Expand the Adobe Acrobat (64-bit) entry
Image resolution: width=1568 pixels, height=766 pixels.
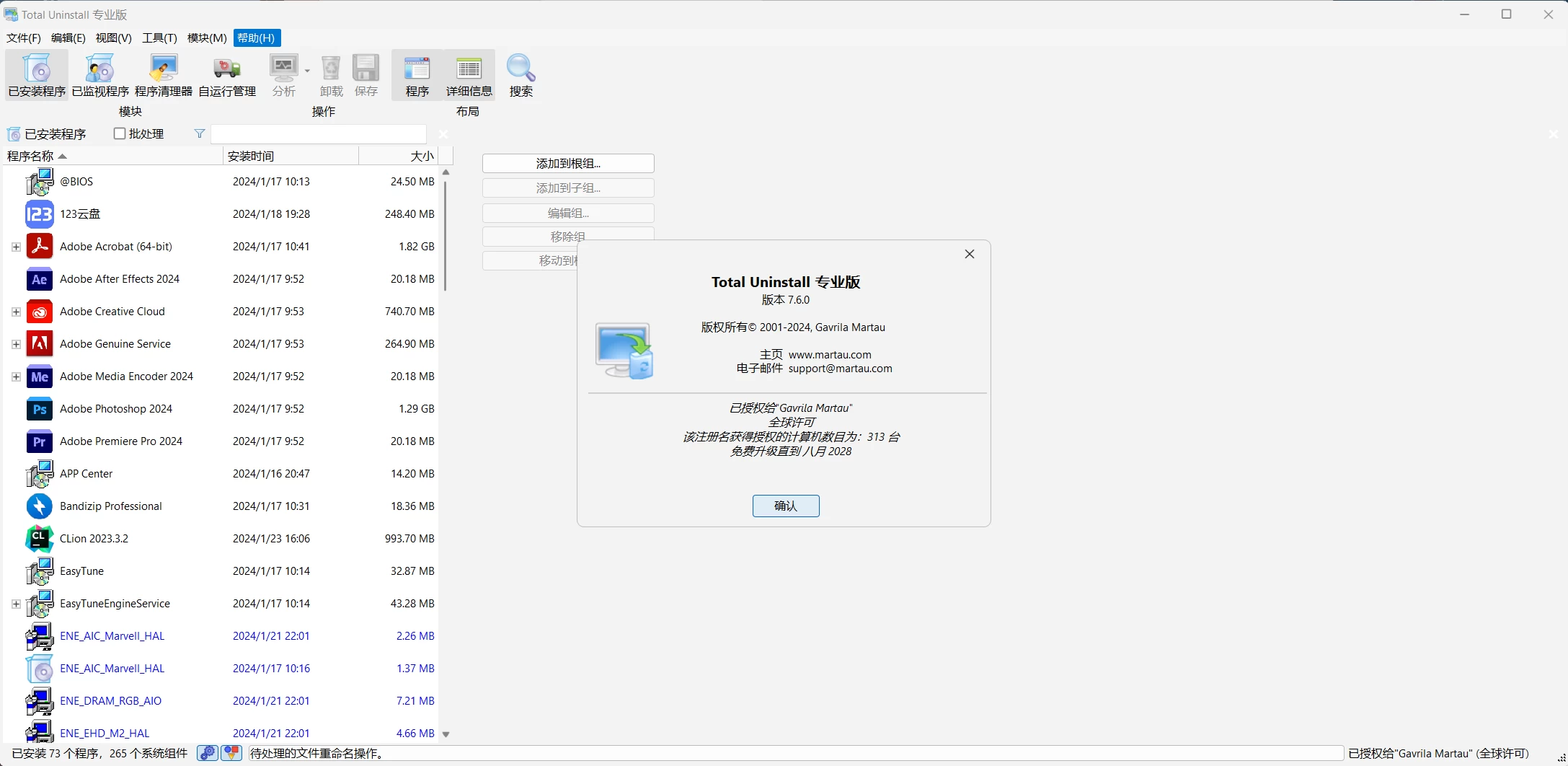16,247
